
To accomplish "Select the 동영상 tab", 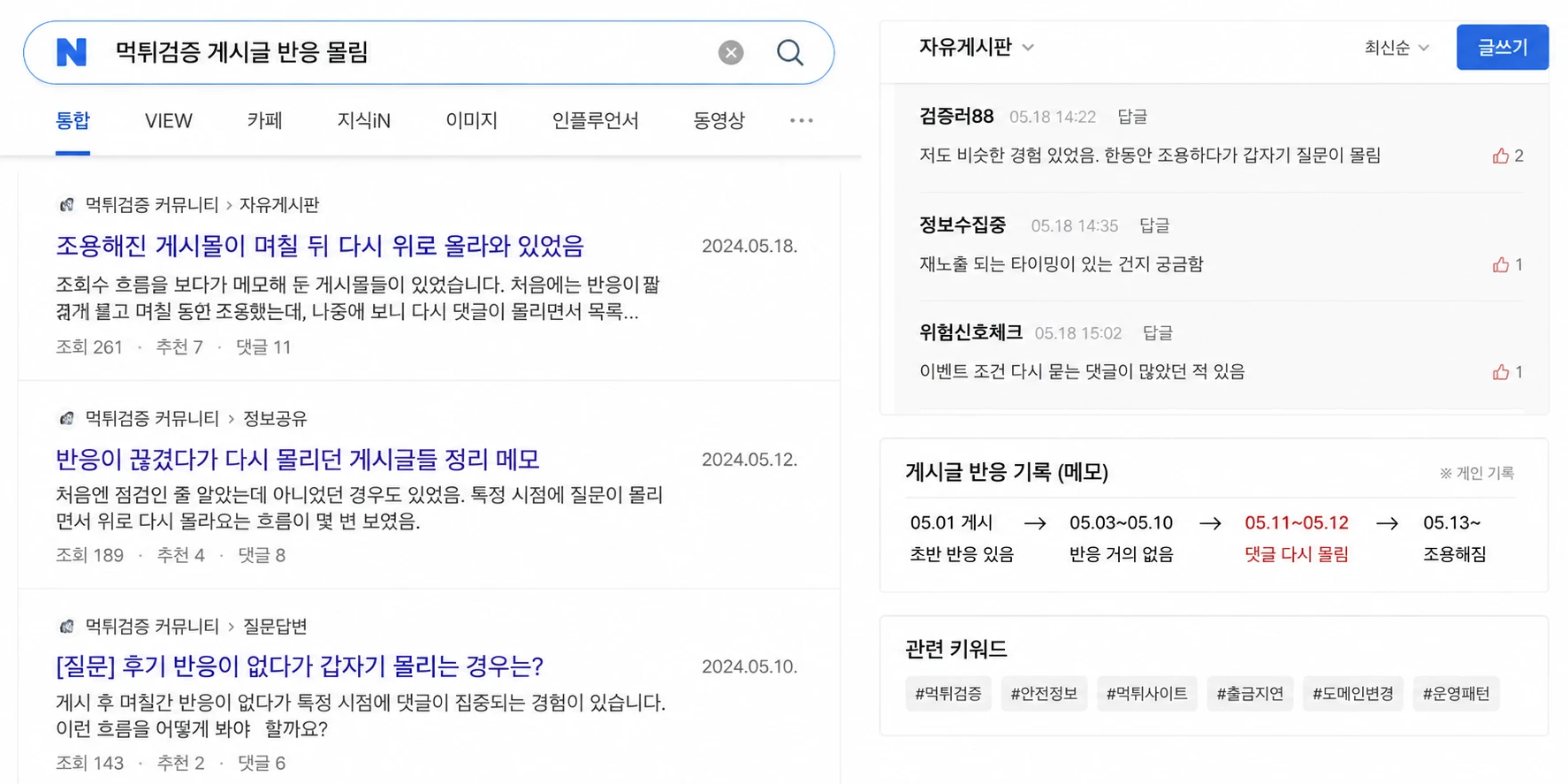I will 719,120.
